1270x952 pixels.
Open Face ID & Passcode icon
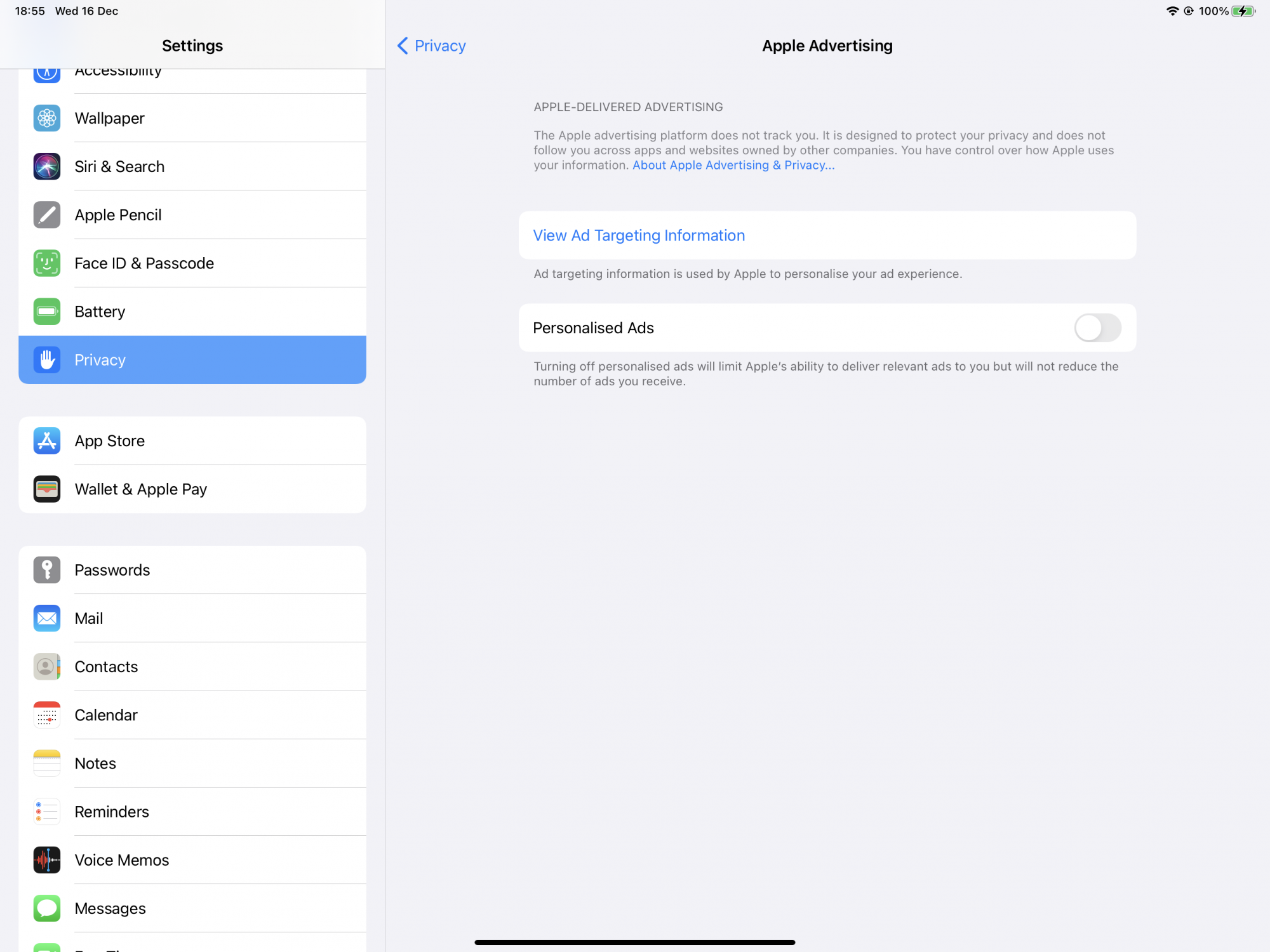click(x=47, y=263)
